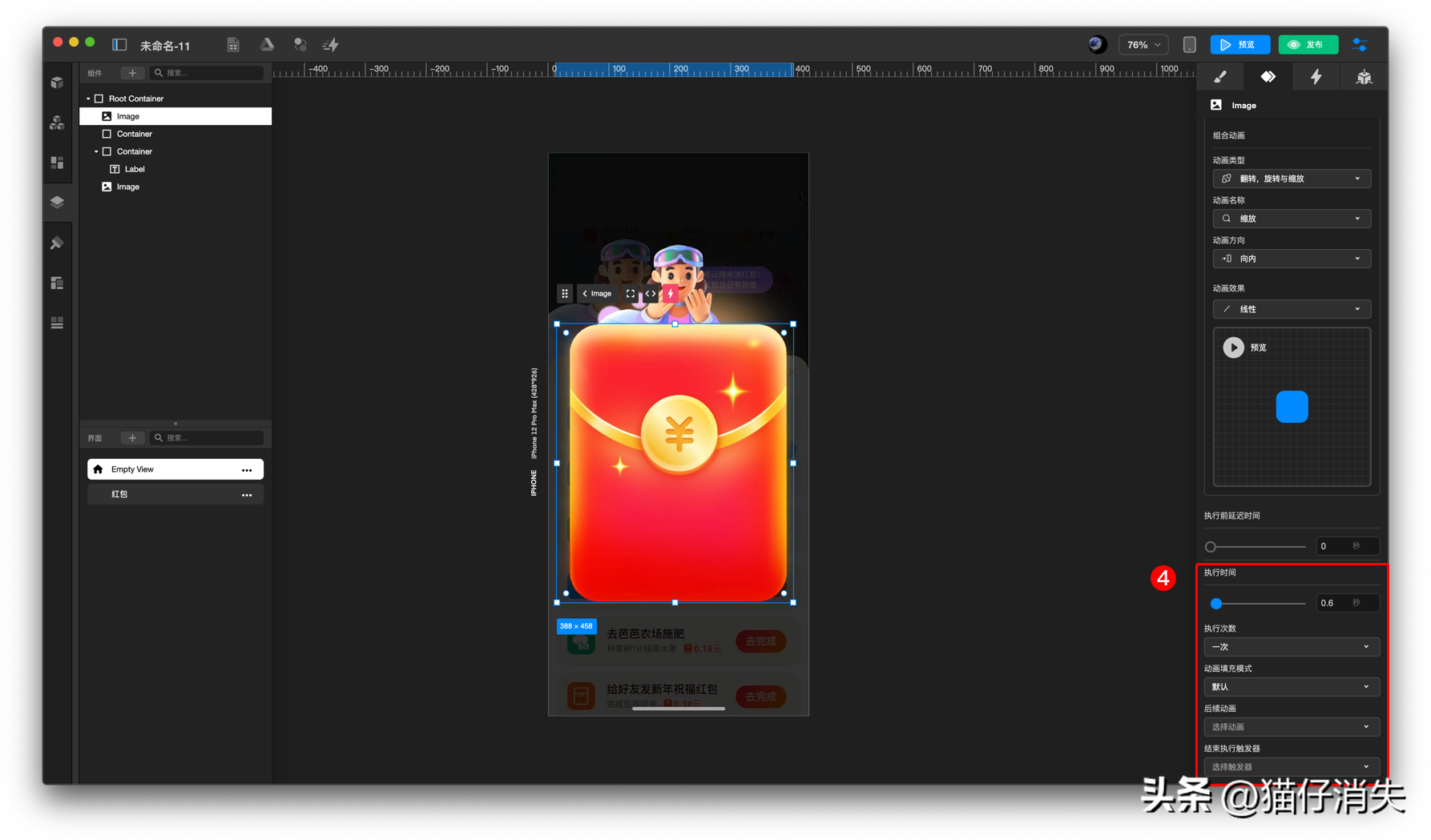Open the 执行次数 一次 dropdown
Image resolution: width=1431 pixels, height=840 pixels.
(1292, 647)
